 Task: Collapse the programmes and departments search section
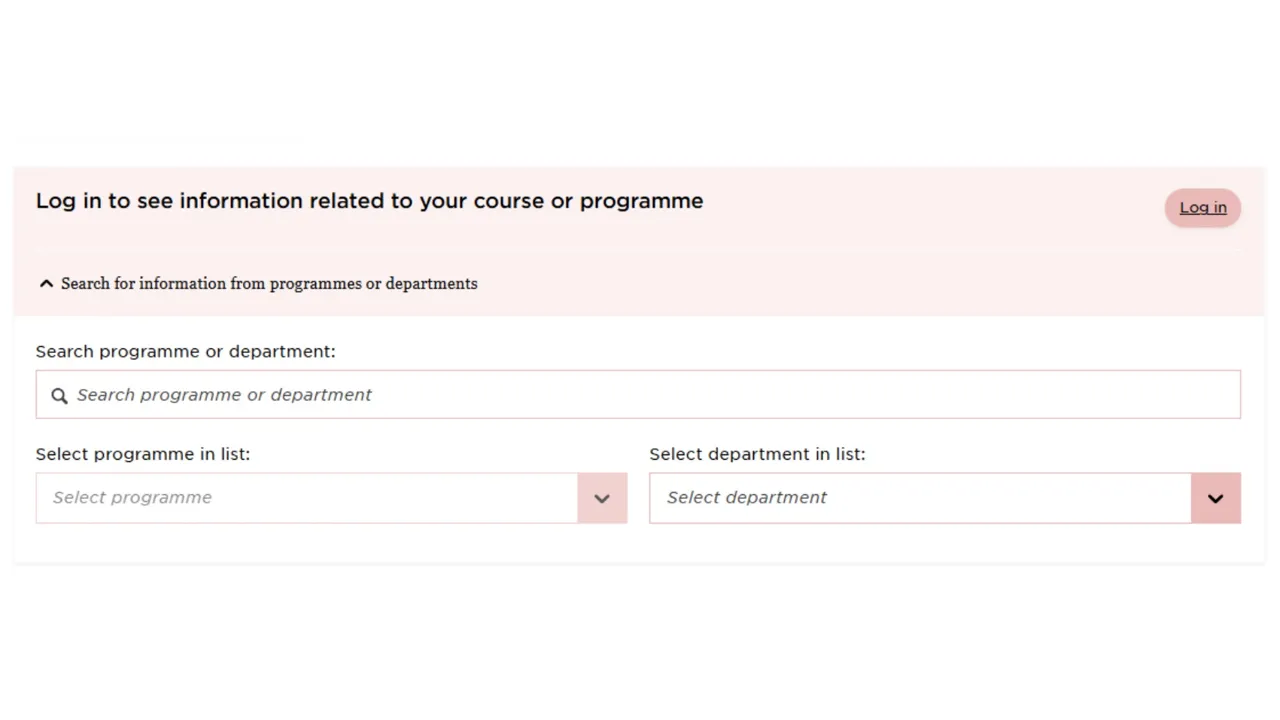[x=269, y=283]
